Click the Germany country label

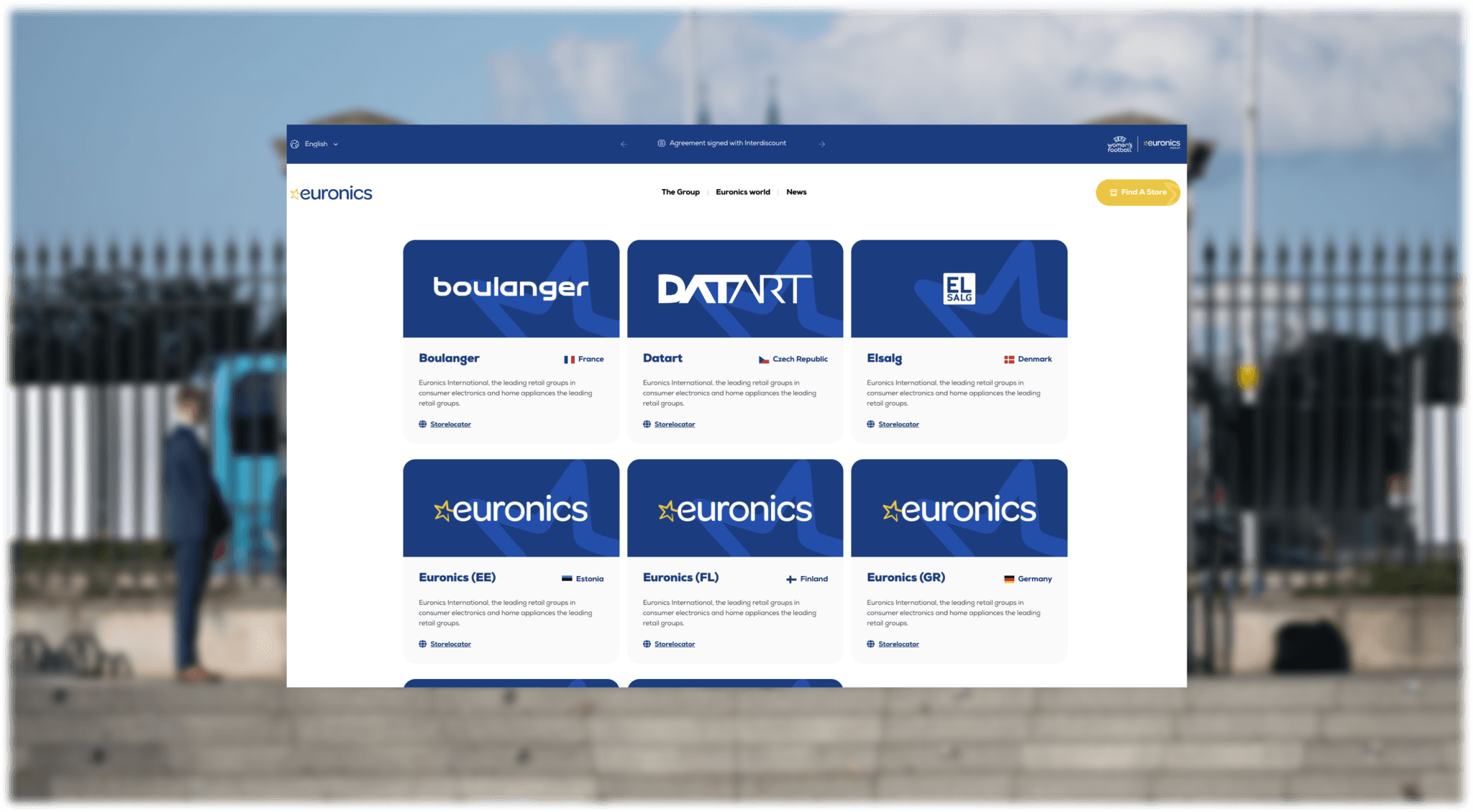(x=1035, y=579)
